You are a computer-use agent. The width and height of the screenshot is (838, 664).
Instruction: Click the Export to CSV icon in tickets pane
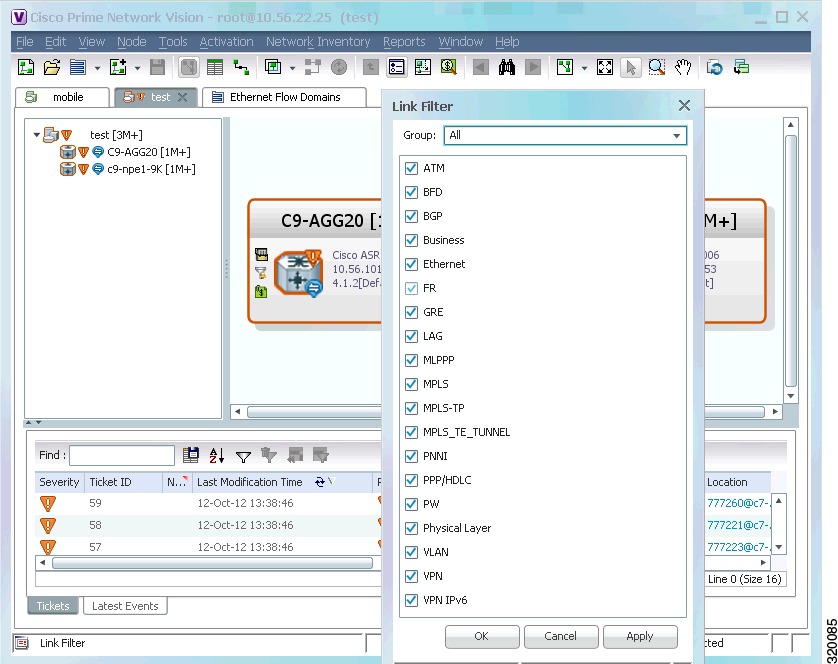click(191, 455)
